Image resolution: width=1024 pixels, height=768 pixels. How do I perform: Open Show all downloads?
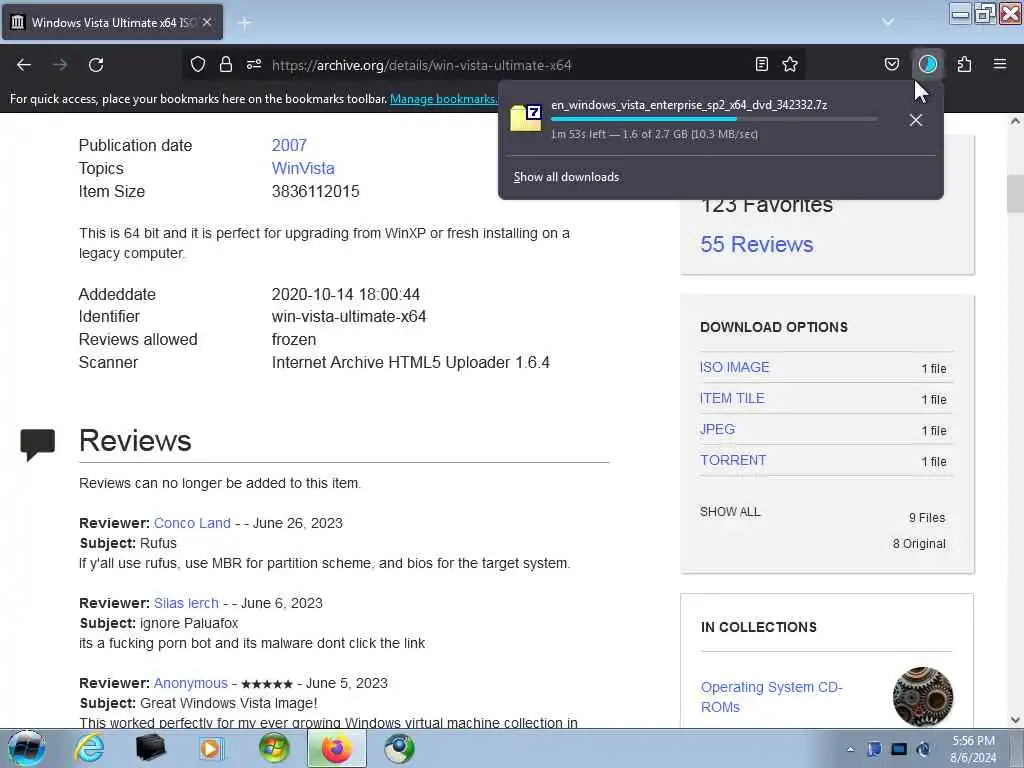pyautogui.click(x=566, y=177)
